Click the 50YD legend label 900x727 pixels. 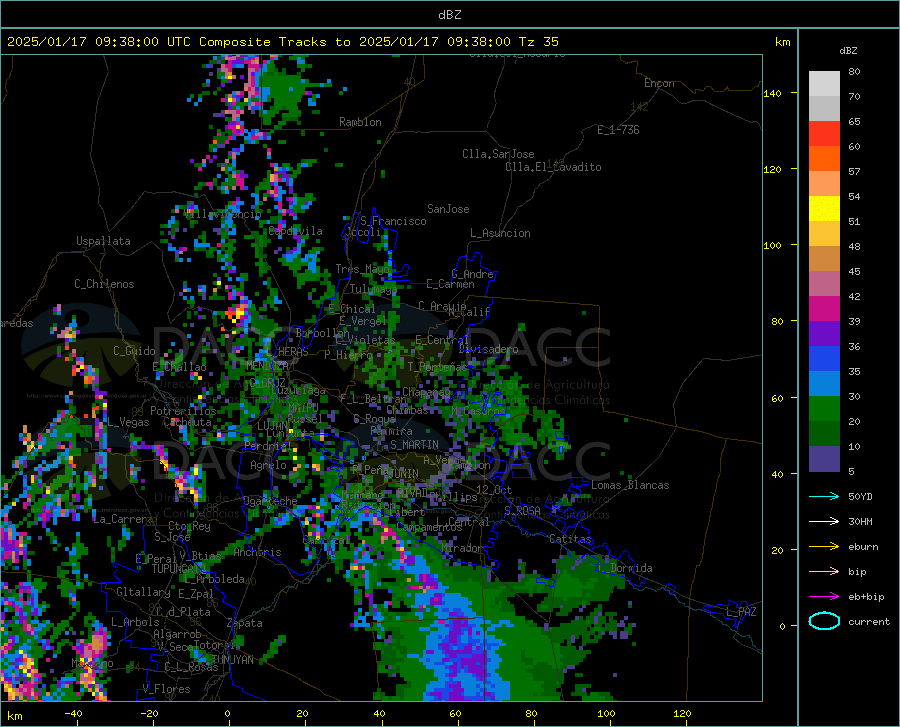tap(860, 496)
